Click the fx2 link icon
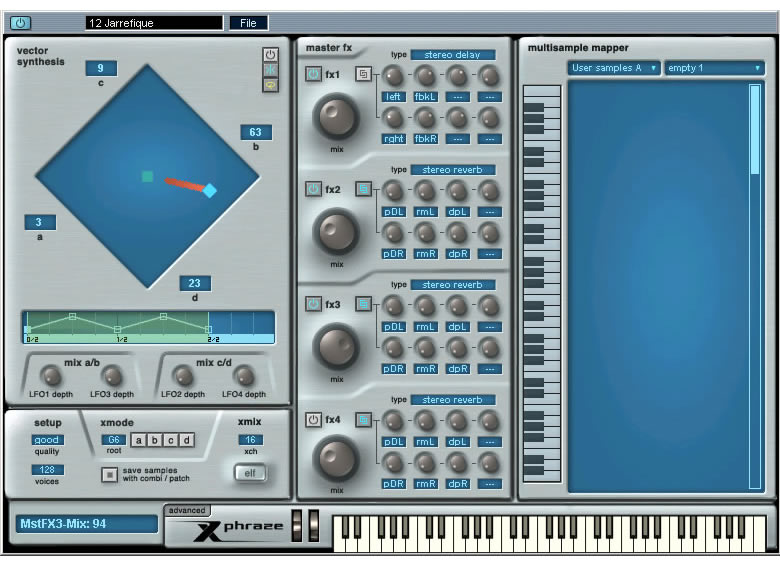The height and width of the screenshot is (566, 780). click(x=363, y=189)
